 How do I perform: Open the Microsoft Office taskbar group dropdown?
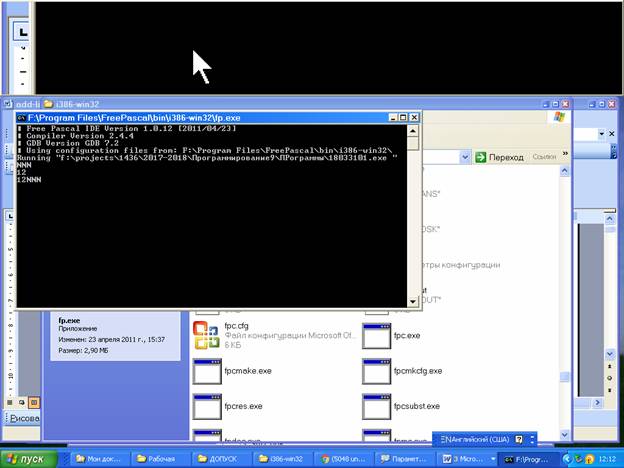pos(493,459)
